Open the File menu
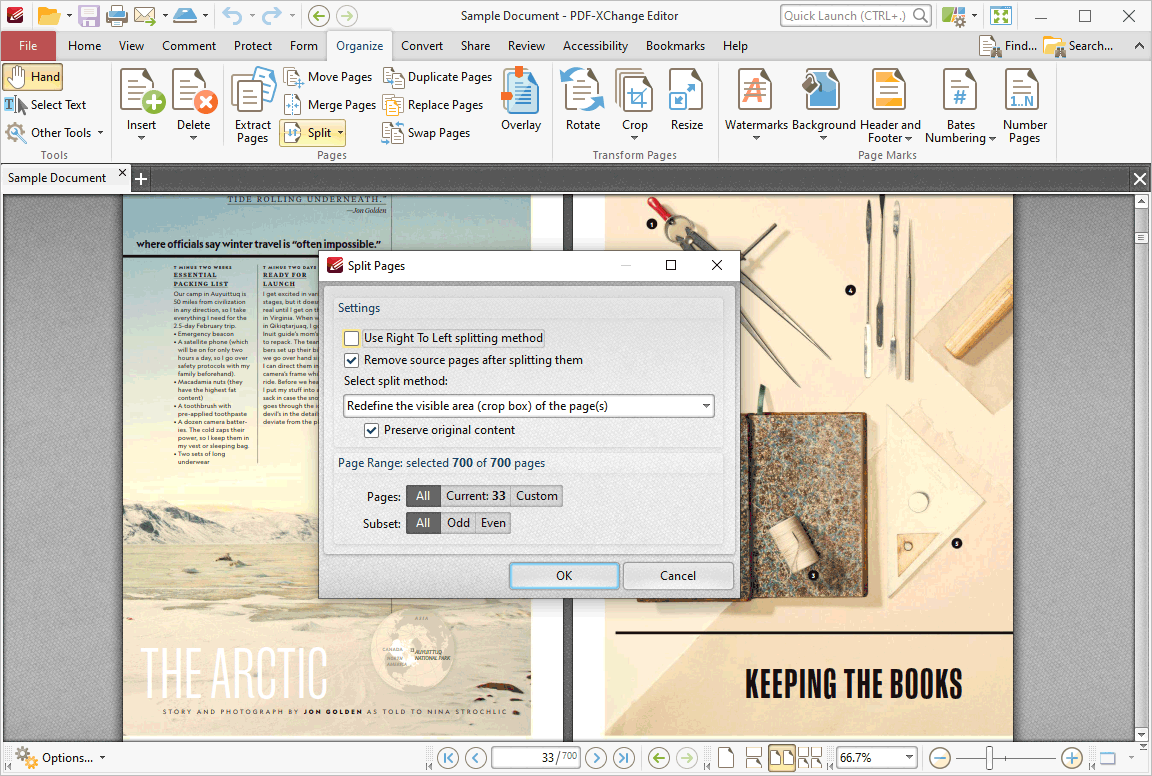1152x776 pixels. coord(28,46)
